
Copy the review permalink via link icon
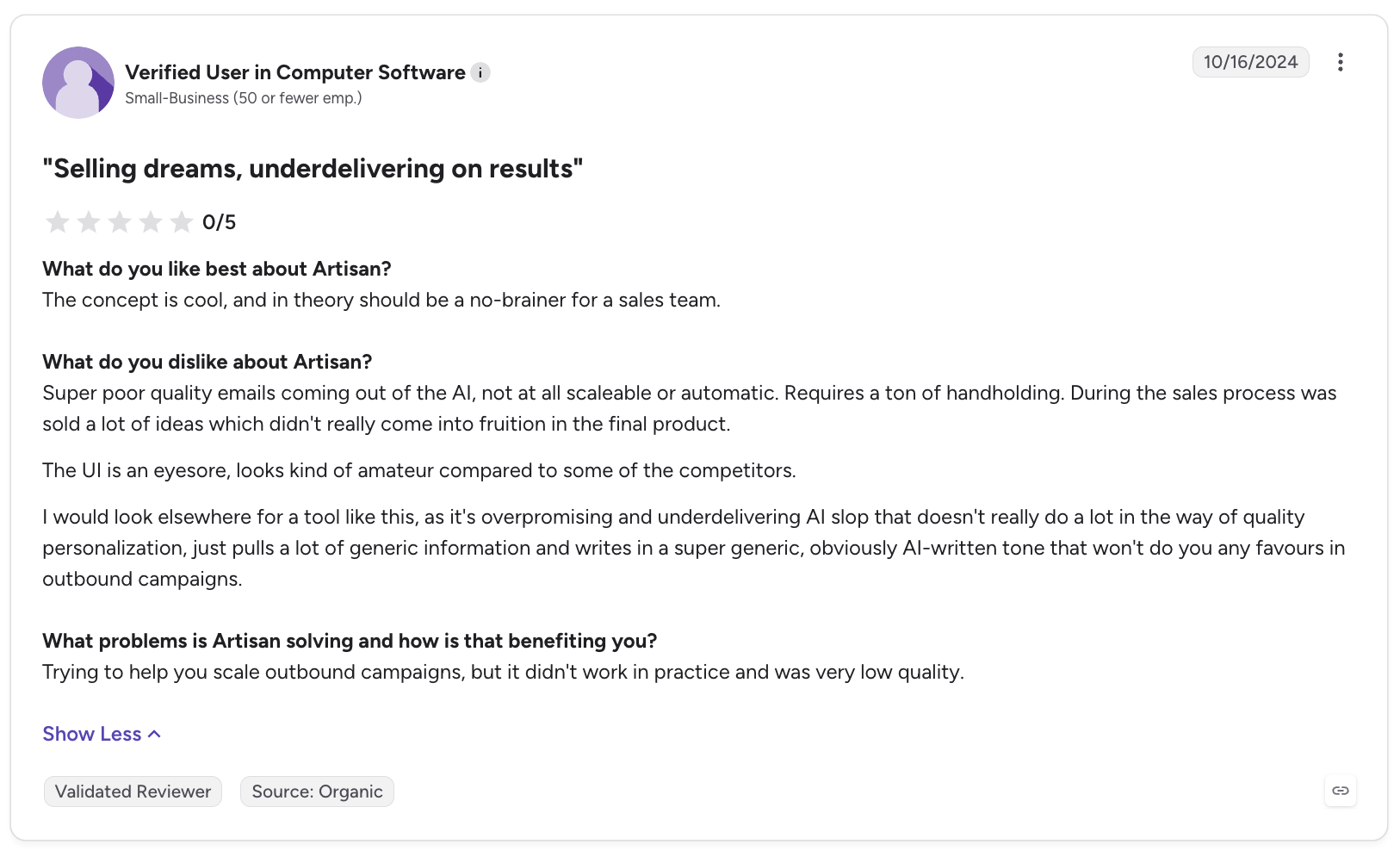click(x=1341, y=791)
